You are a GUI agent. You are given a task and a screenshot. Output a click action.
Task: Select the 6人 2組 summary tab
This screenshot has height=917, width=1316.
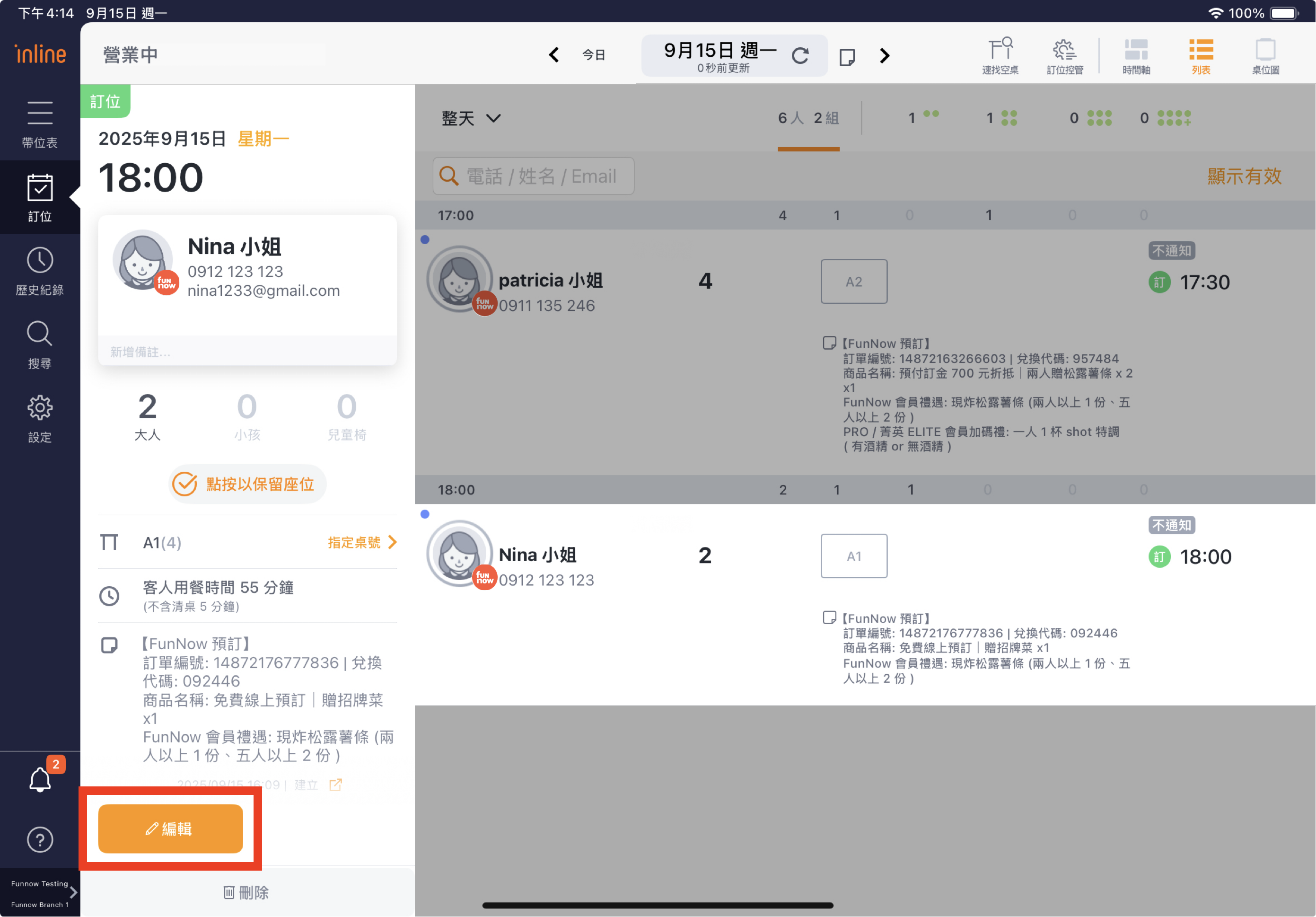tap(808, 119)
